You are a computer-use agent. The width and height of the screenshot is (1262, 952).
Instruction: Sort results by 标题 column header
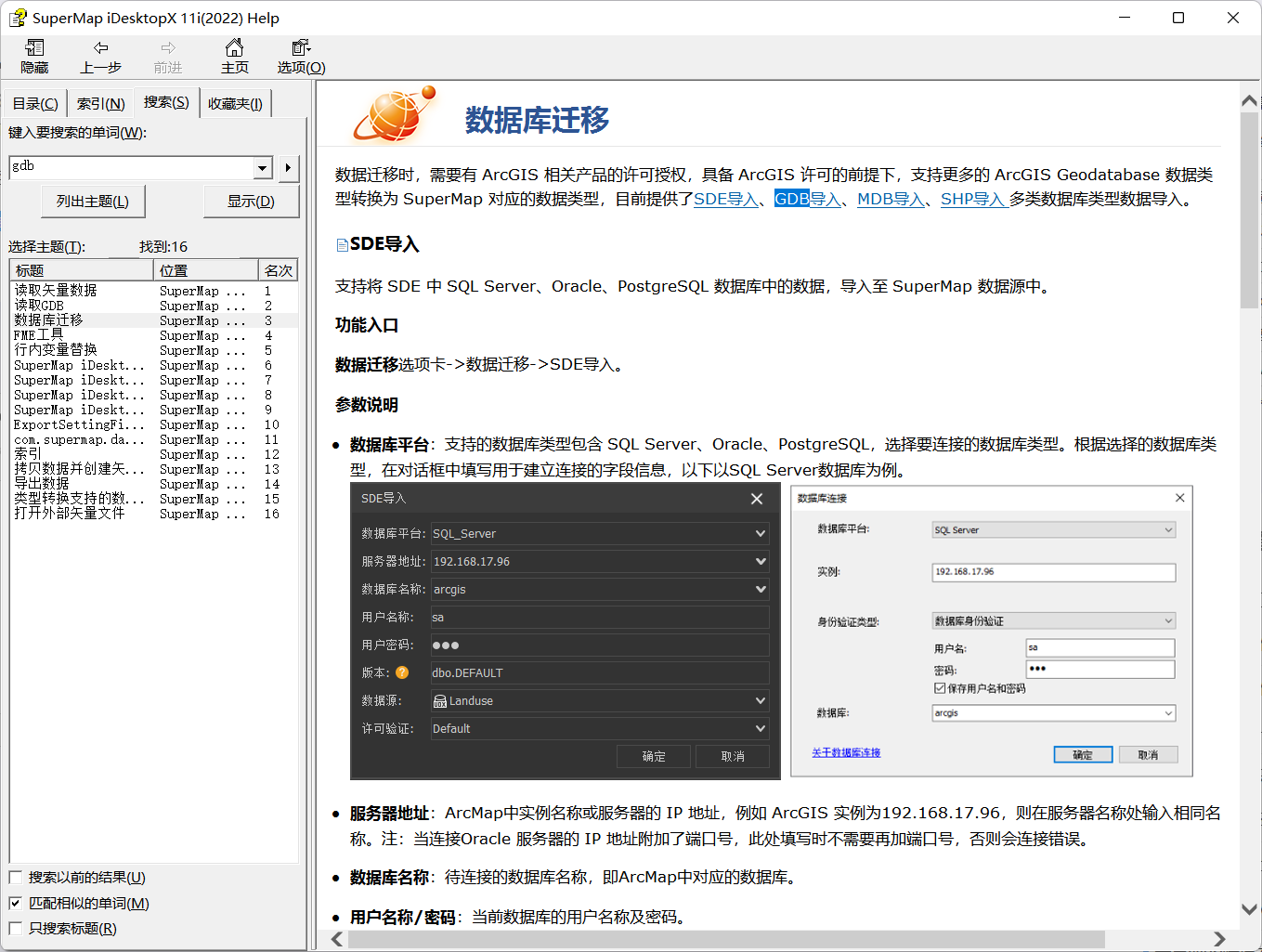[82, 269]
